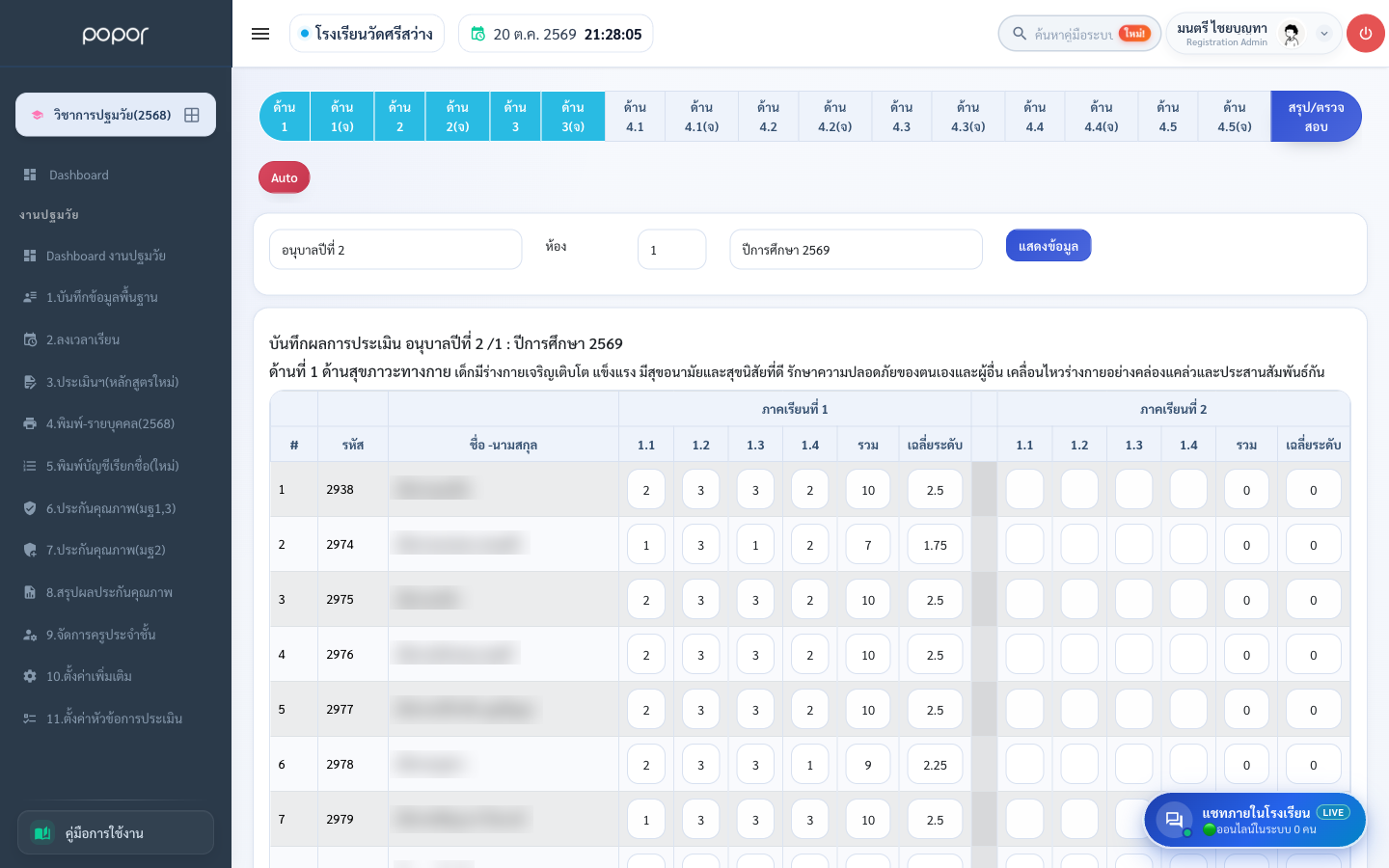Switch to the ด้าน 2 tab
Screen dimensions: 1389x868
pos(400,117)
